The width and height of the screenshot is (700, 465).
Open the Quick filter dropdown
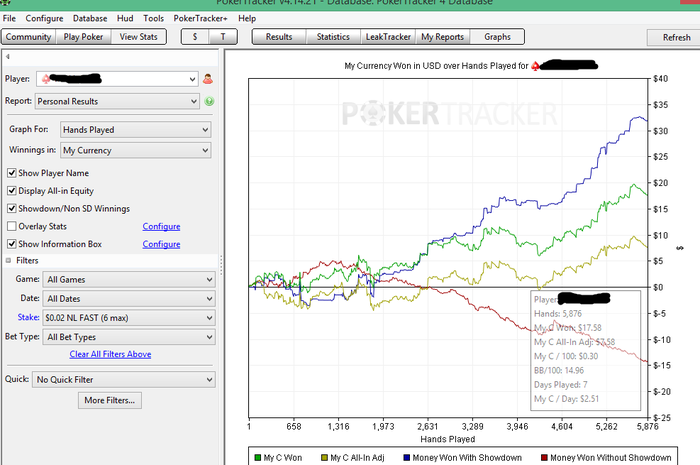[124, 380]
